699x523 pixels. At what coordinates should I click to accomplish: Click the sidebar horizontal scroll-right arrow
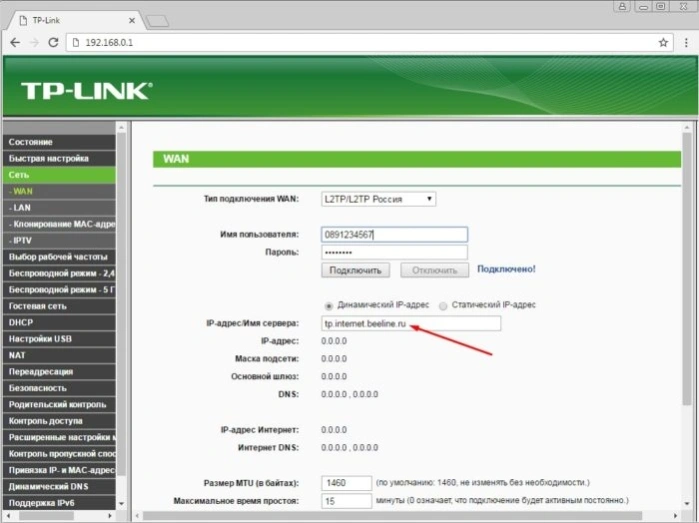pos(110,515)
